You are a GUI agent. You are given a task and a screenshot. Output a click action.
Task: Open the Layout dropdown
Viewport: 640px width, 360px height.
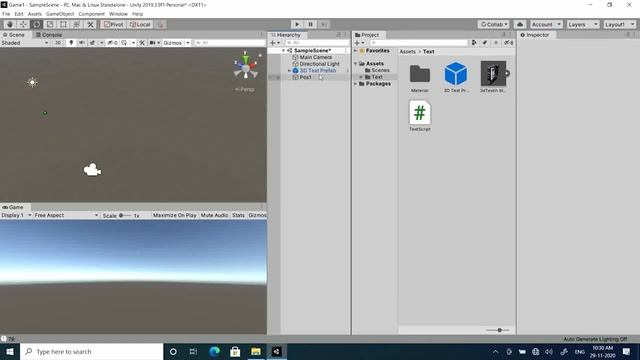coord(619,24)
